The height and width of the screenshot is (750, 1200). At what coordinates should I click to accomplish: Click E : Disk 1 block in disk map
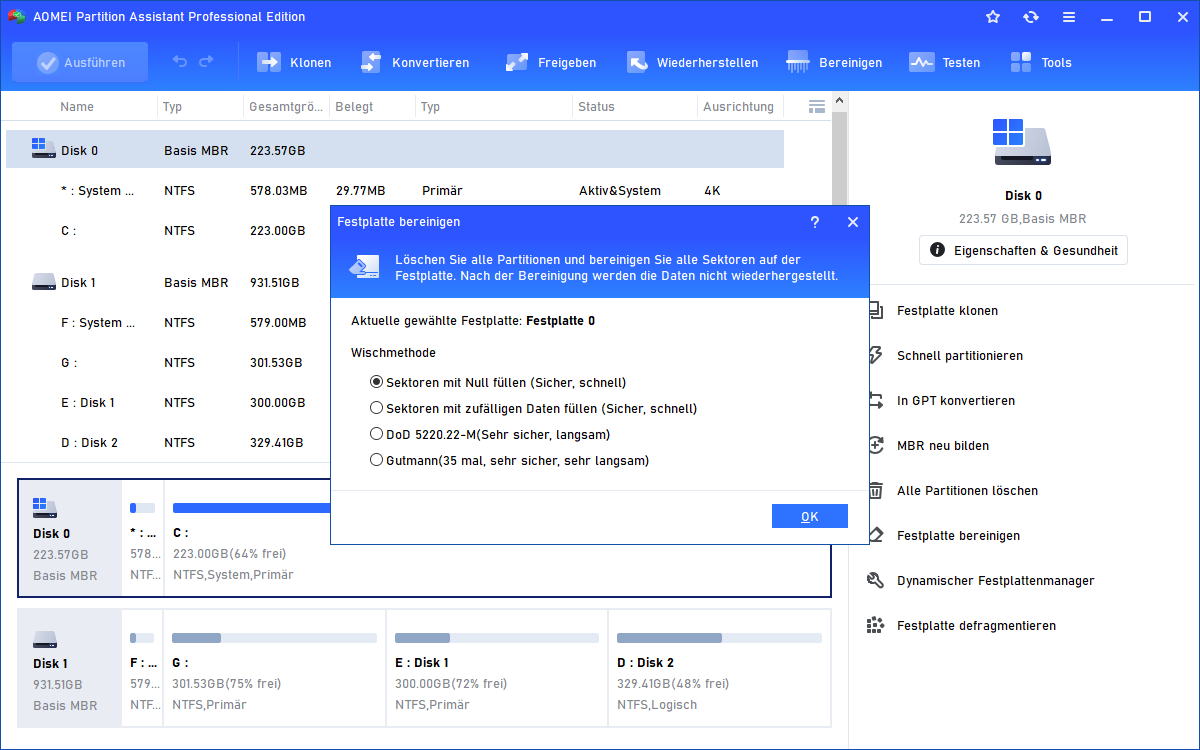click(x=497, y=669)
